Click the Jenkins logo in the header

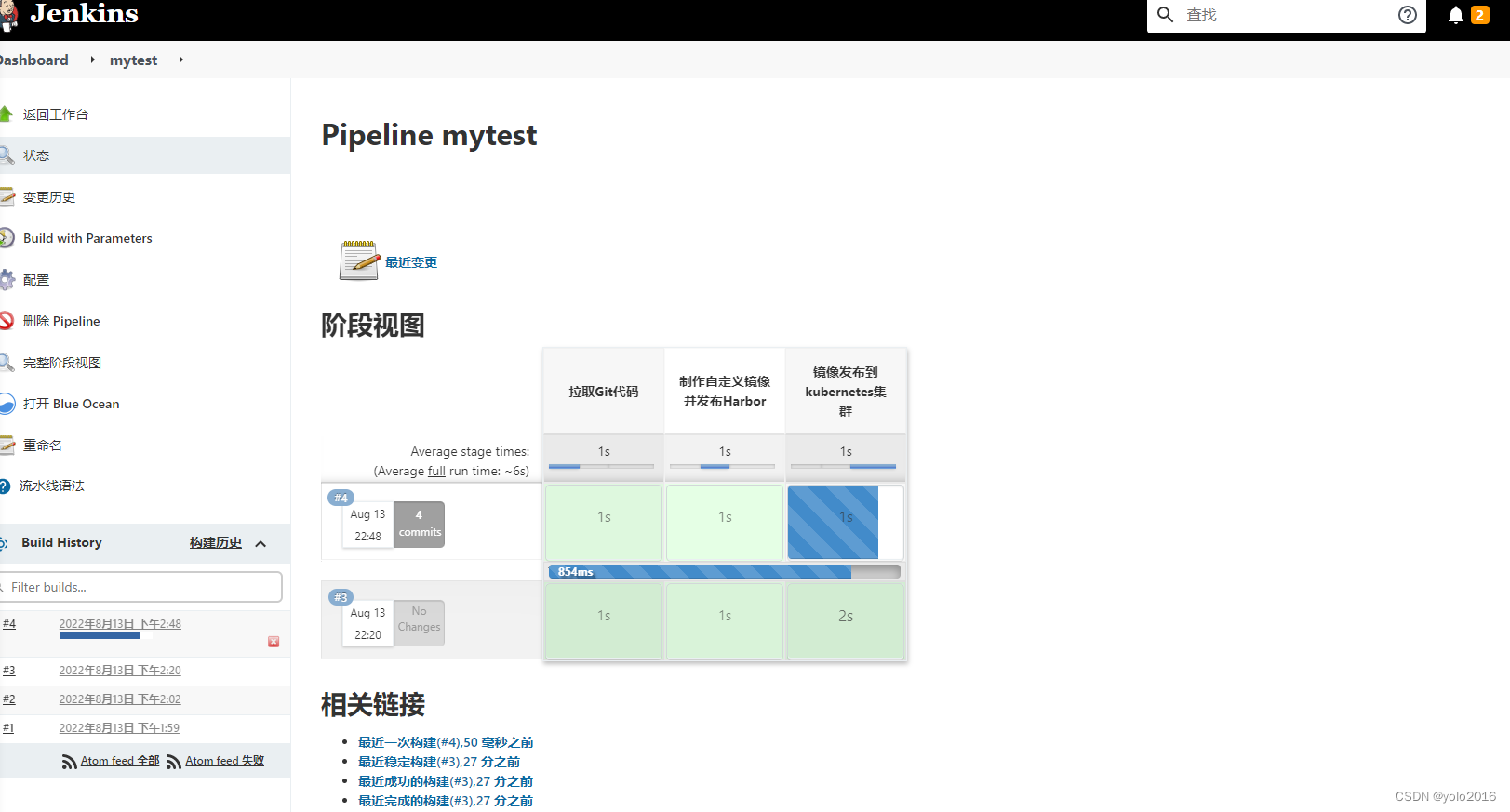(70, 14)
